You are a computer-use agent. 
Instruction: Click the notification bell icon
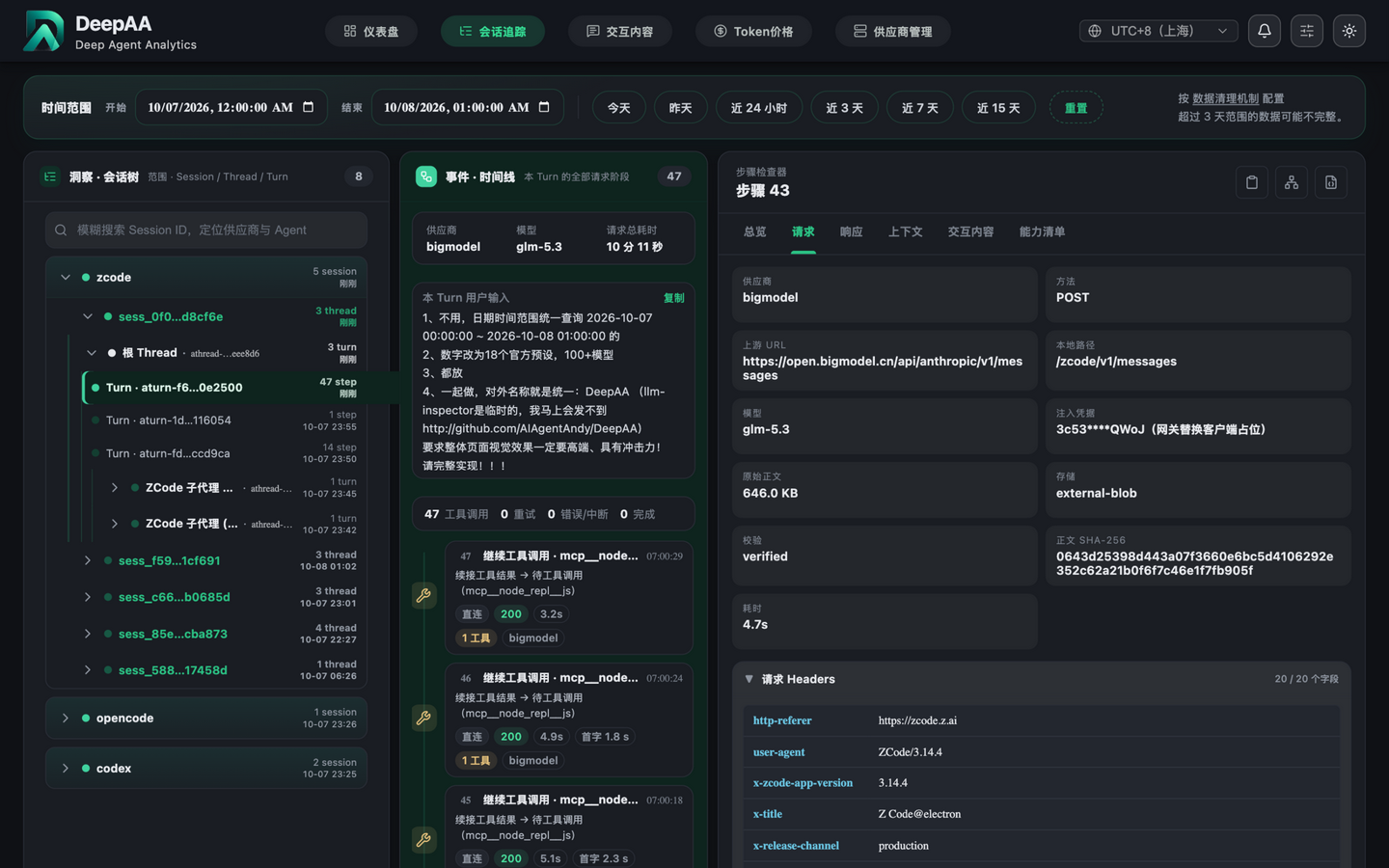[x=1264, y=31]
